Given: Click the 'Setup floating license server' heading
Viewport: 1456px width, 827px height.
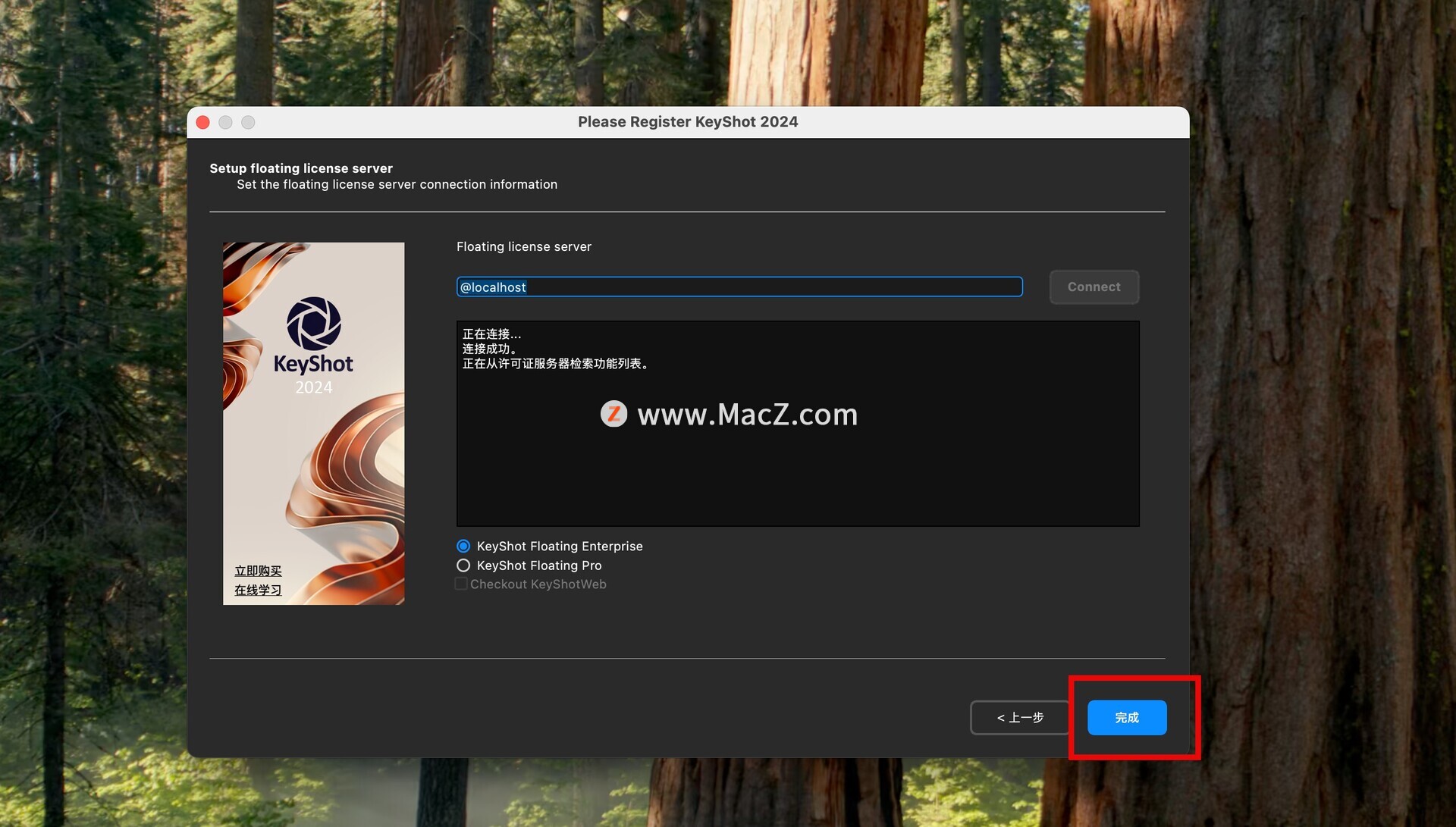Looking at the screenshot, I should point(301,168).
